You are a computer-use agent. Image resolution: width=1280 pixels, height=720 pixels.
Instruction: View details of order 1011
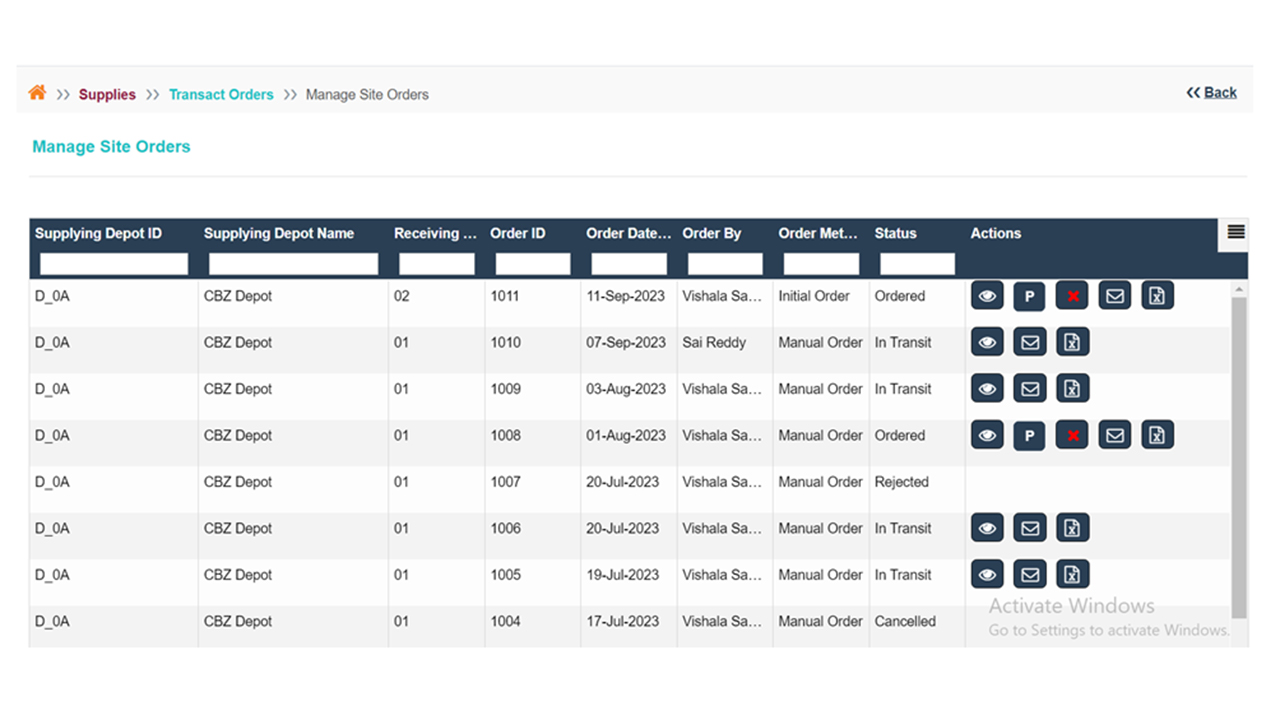[987, 296]
